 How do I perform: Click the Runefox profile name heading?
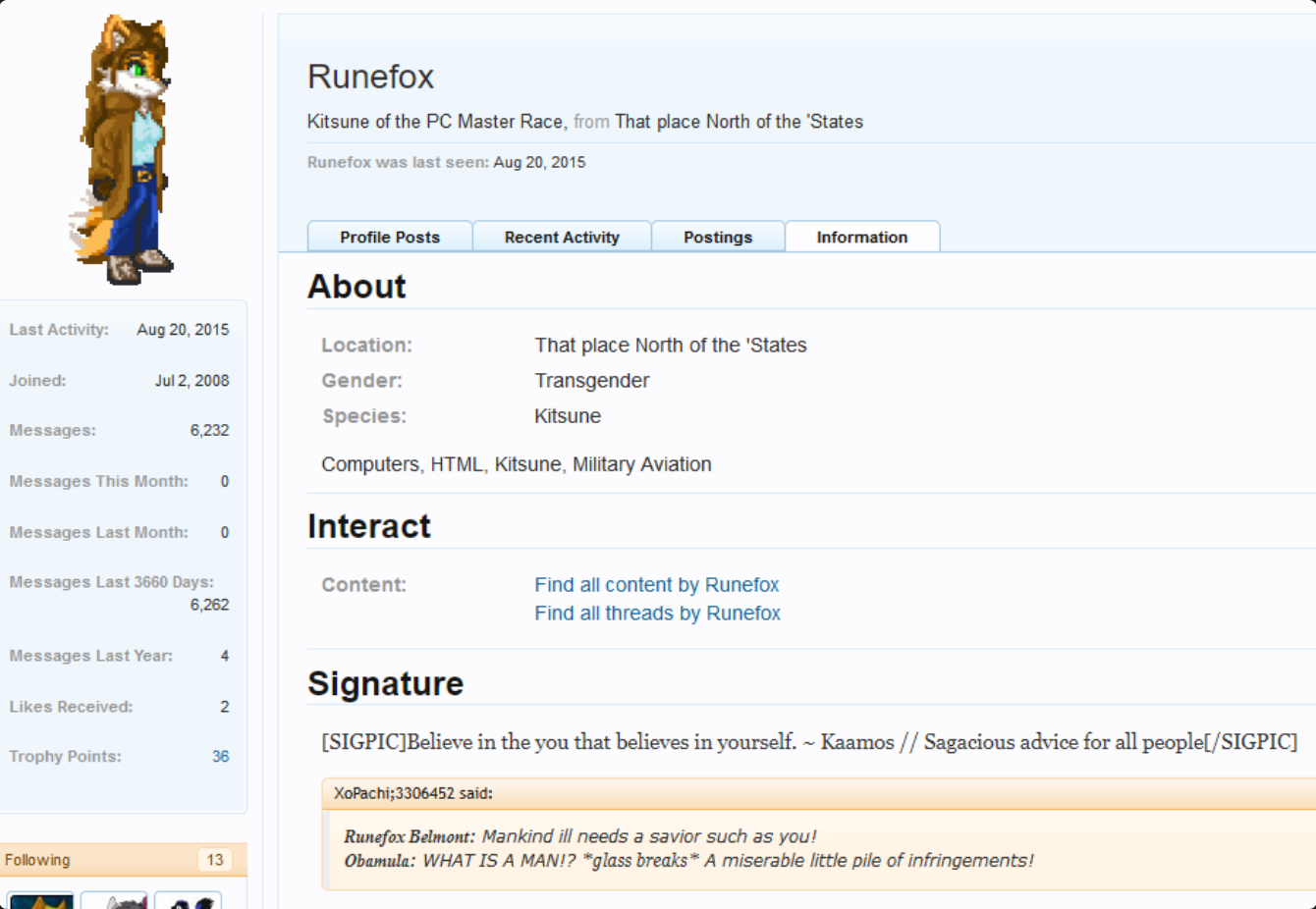[x=370, y=77]
